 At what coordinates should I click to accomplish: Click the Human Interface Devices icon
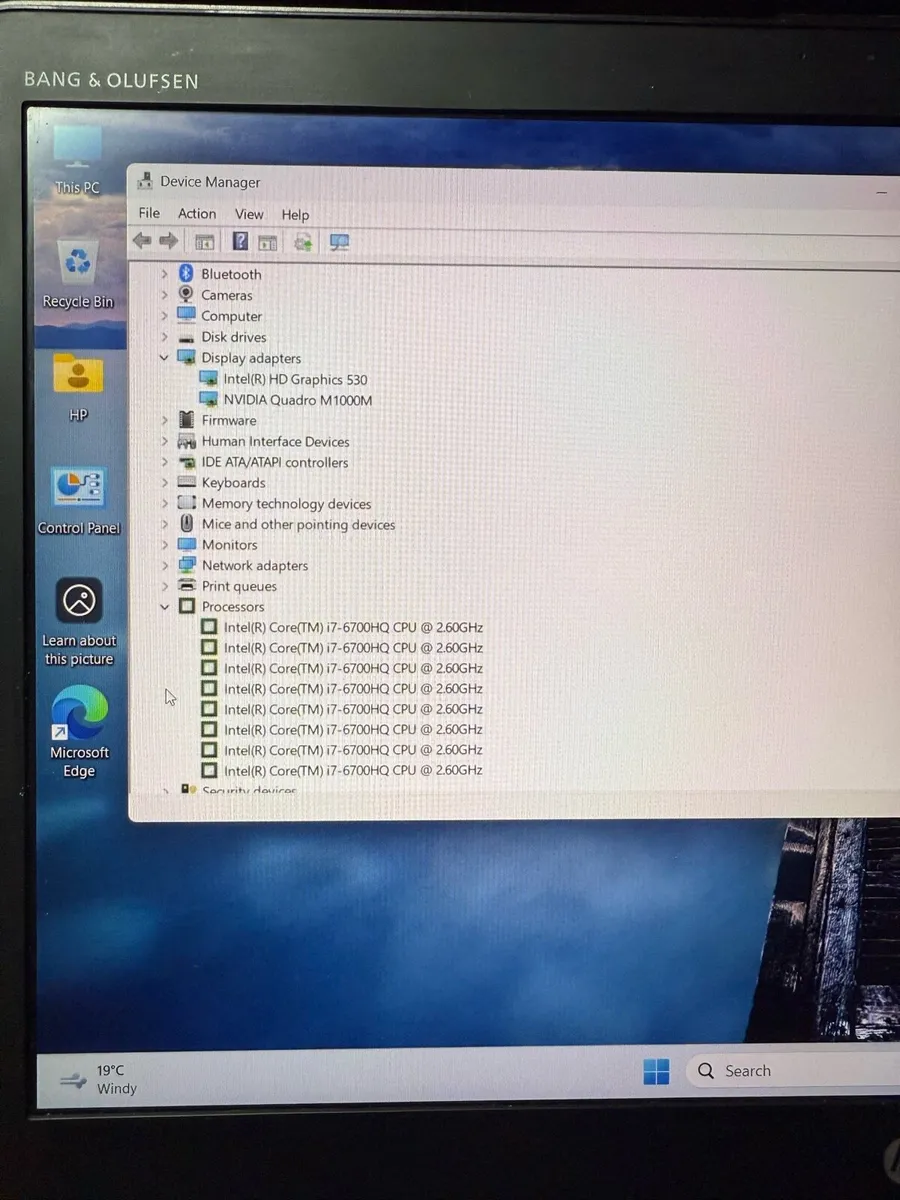[x=186, y=441]
